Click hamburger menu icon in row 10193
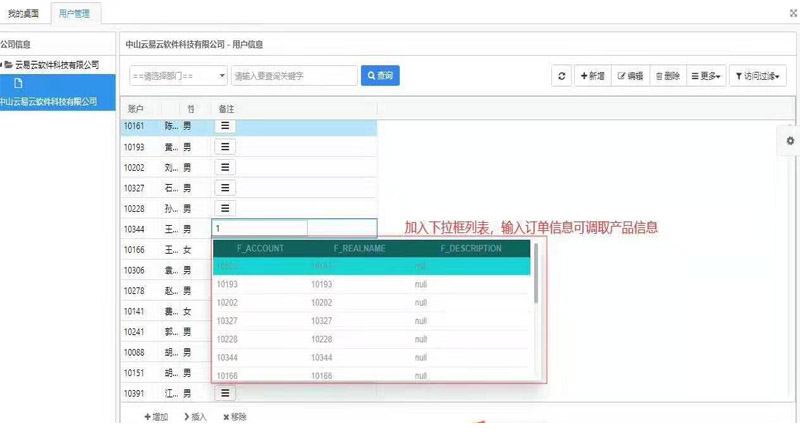 [226, 147]
